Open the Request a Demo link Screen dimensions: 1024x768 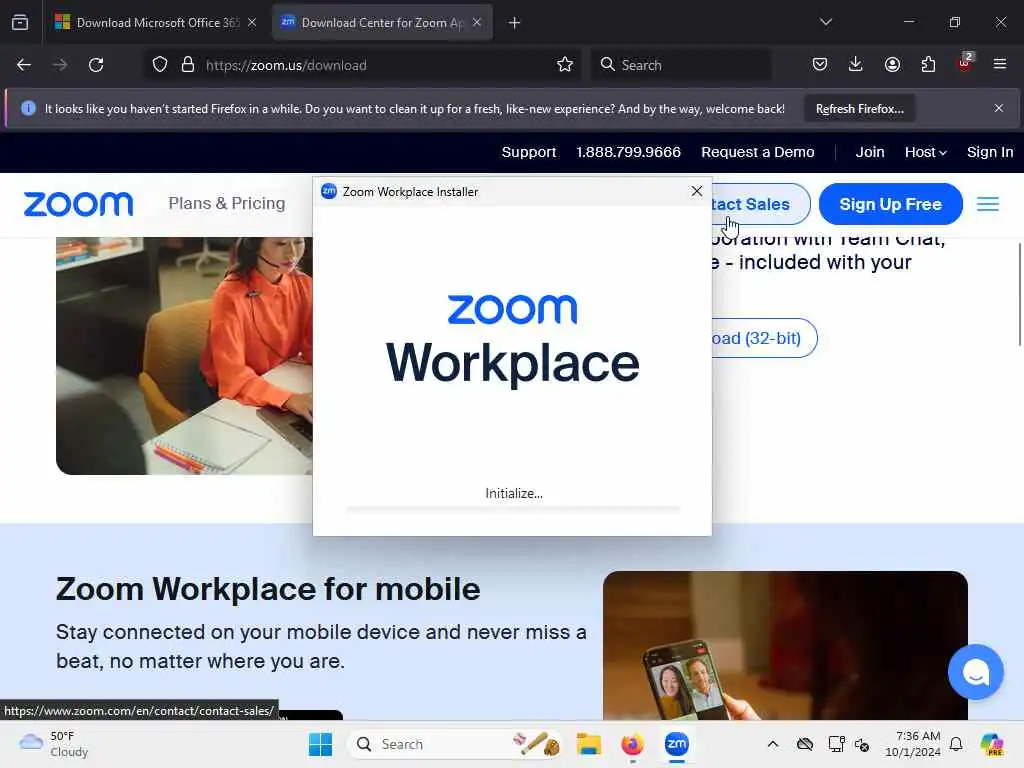coord(758,152)
